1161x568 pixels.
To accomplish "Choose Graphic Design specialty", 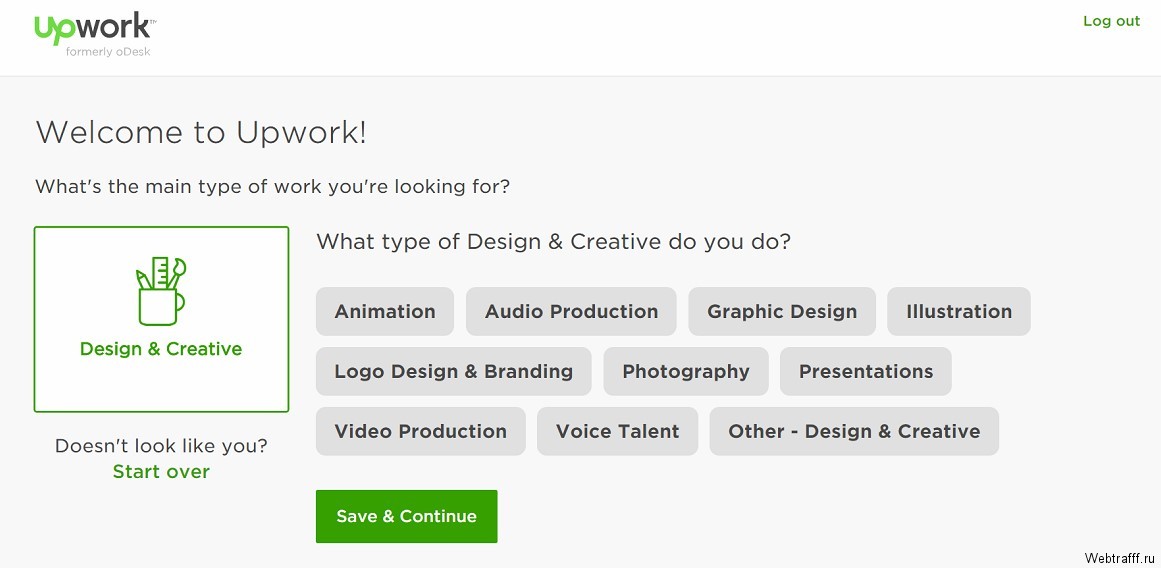I will (782, 311).
